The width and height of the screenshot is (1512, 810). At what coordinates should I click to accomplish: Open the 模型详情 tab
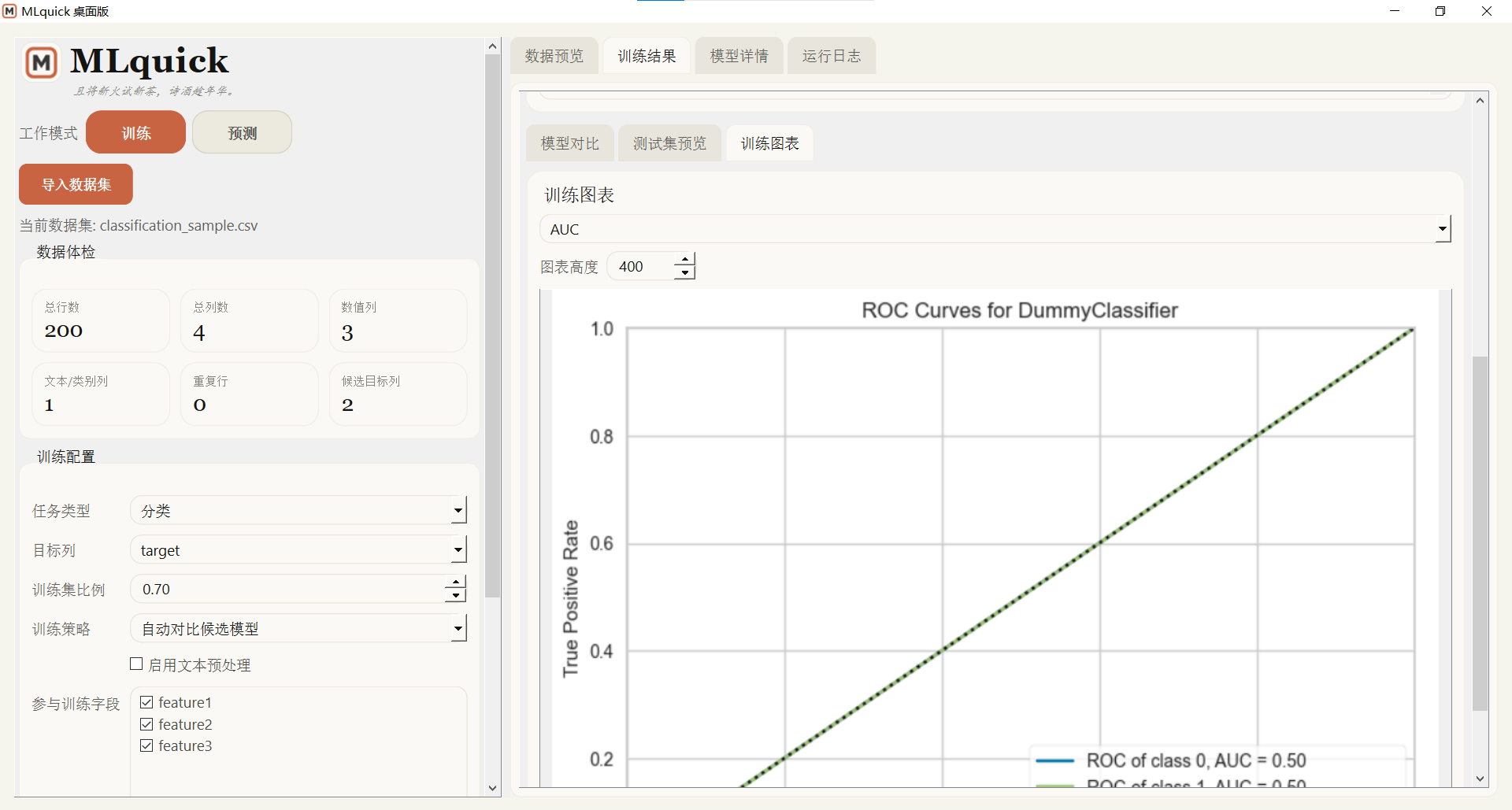pos(739,56)
